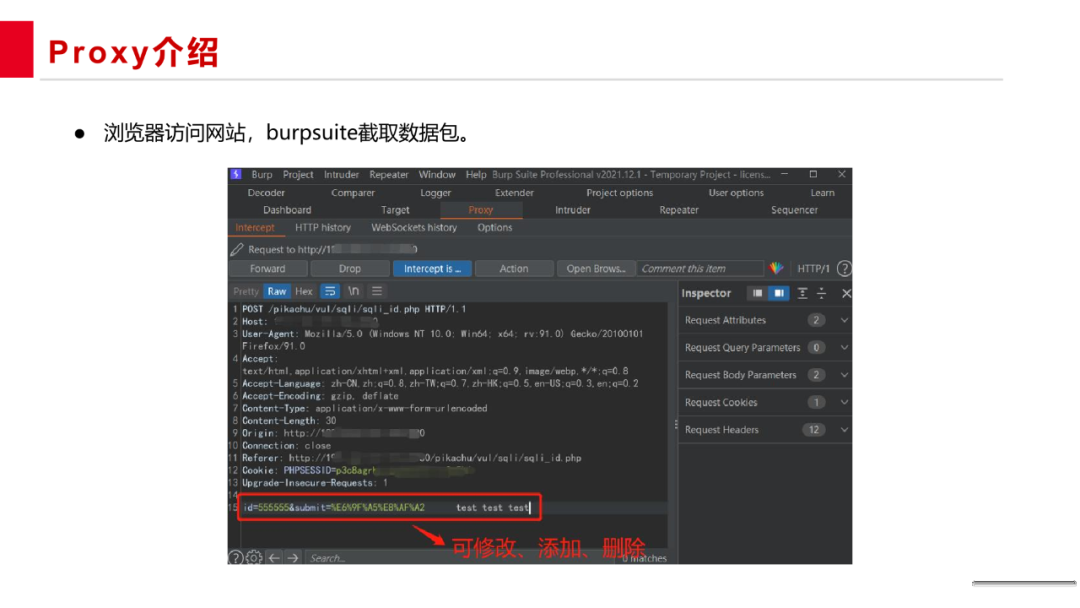This screenshot has height=608, width=1080.
Task: Click the pencil edit icon beside Request to
Action: tap(237, 249)
